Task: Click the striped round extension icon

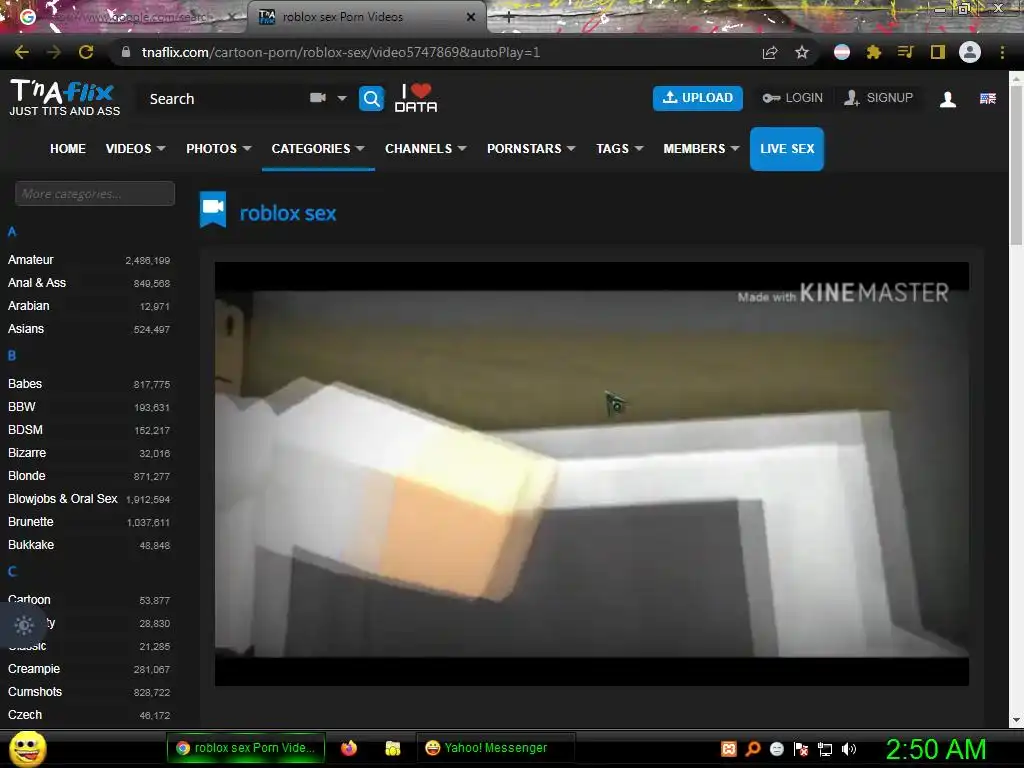Action: pyautogui.click(x=842, y=52)
